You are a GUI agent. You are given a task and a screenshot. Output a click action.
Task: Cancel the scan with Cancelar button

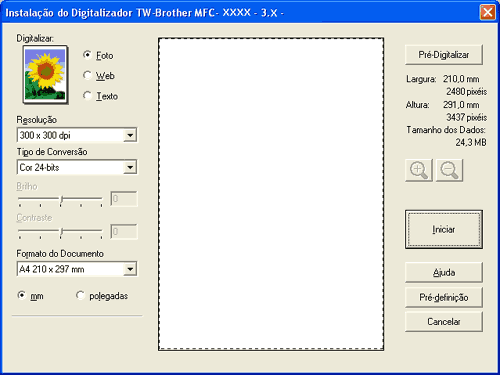click(444, 321)
